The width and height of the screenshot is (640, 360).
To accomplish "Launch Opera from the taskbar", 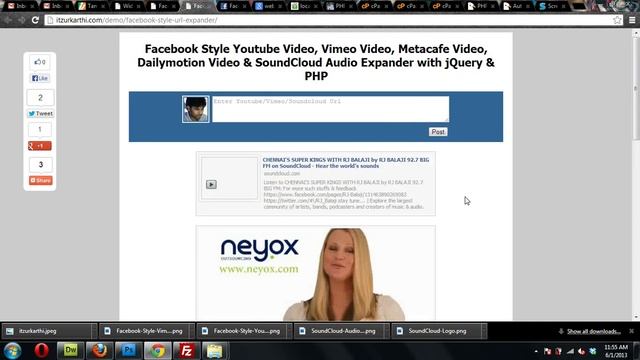I will point(41,351).
